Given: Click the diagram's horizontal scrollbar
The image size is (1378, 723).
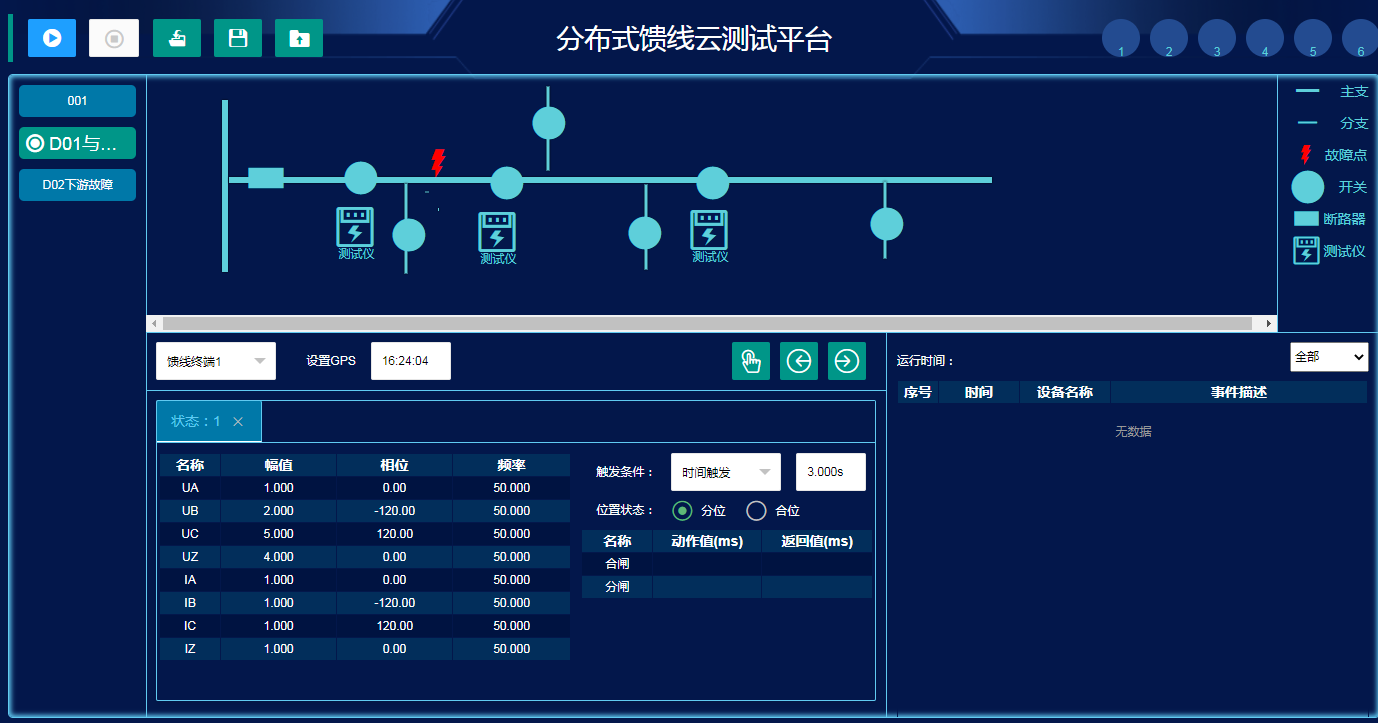Looking at the screenshot, I should click(707, 324).
